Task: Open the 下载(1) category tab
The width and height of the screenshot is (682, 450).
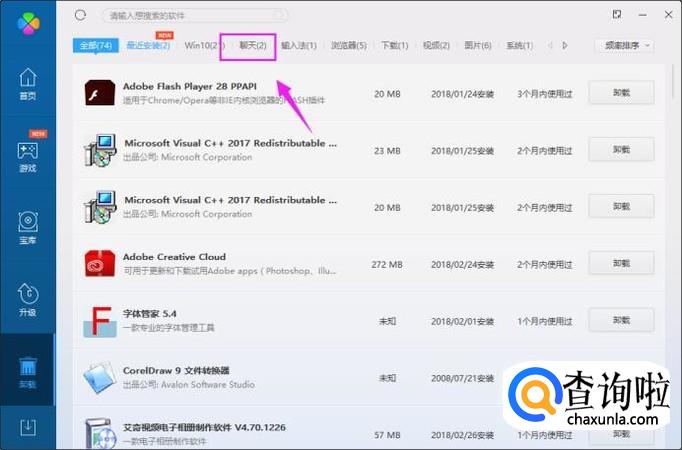Action: point(394,45)
